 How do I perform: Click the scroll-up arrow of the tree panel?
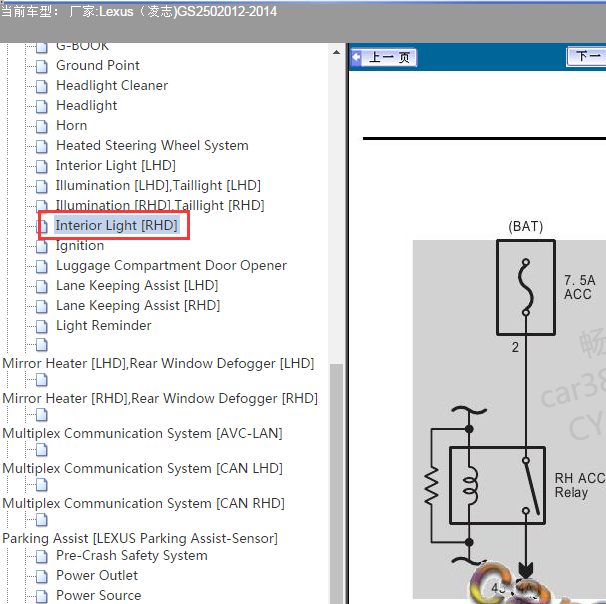337,52
